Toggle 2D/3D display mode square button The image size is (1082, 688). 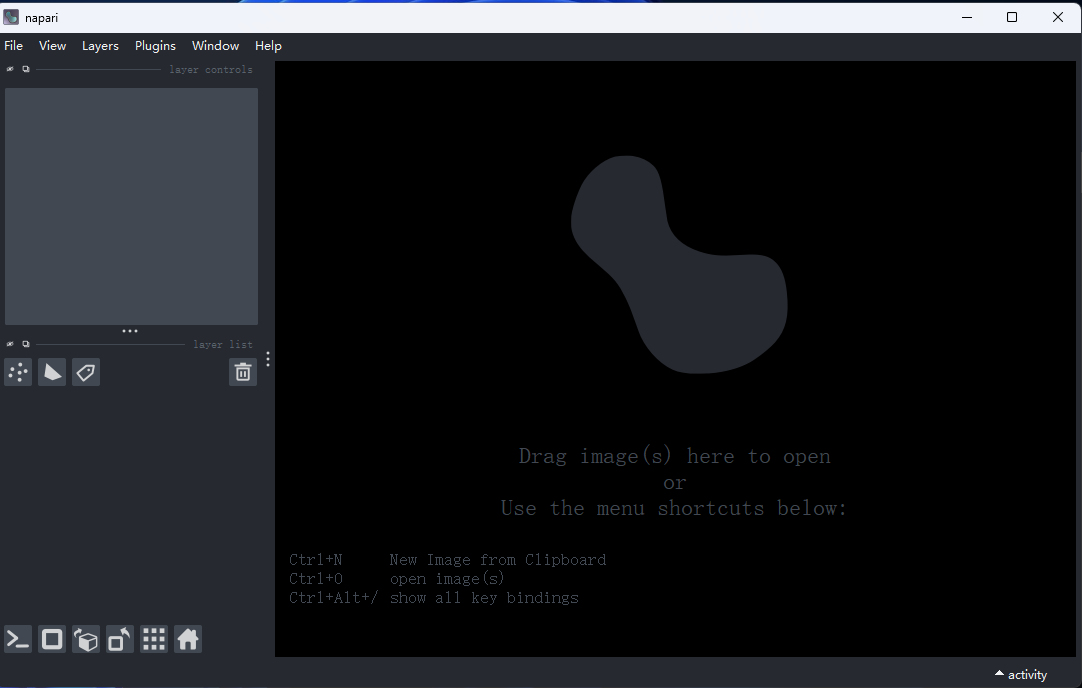(x=52, y=639)
